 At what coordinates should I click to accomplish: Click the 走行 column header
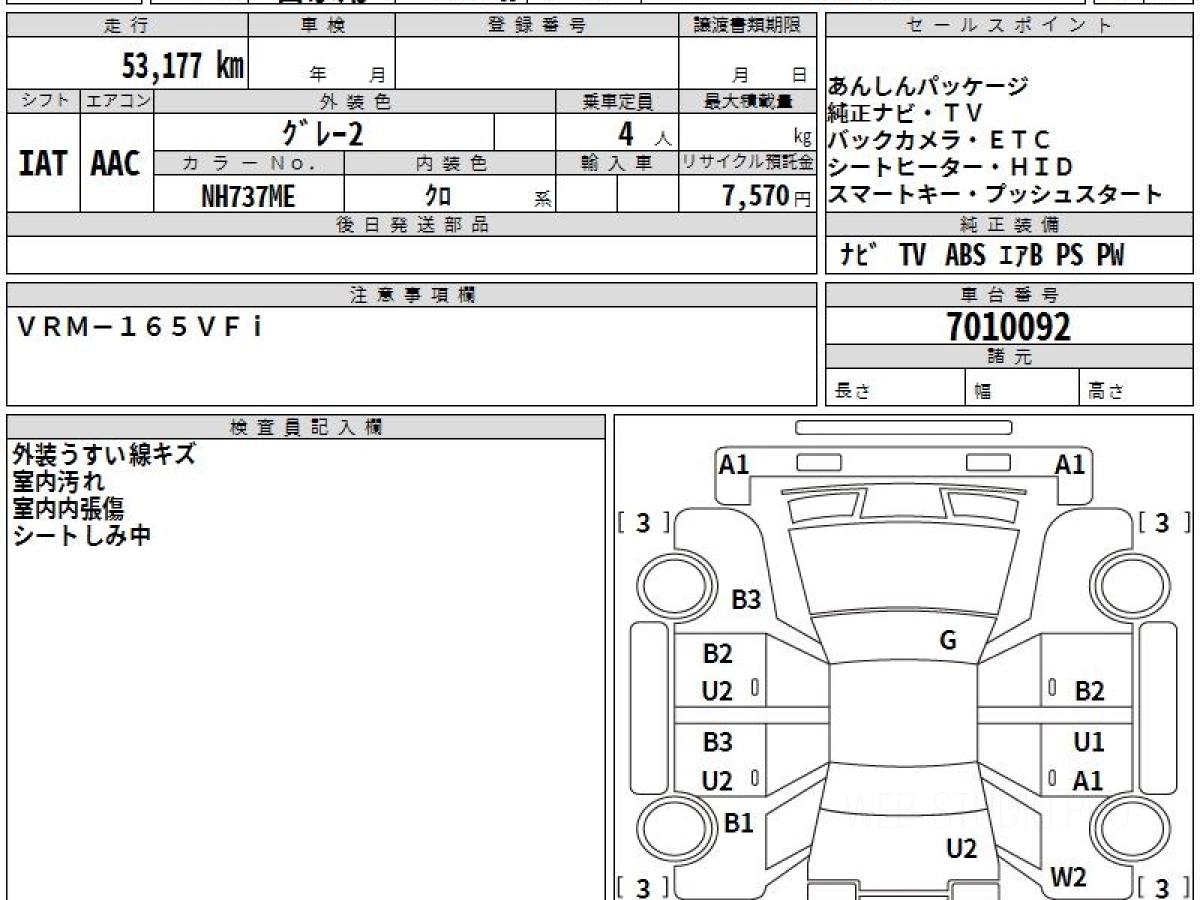[126, 26]
